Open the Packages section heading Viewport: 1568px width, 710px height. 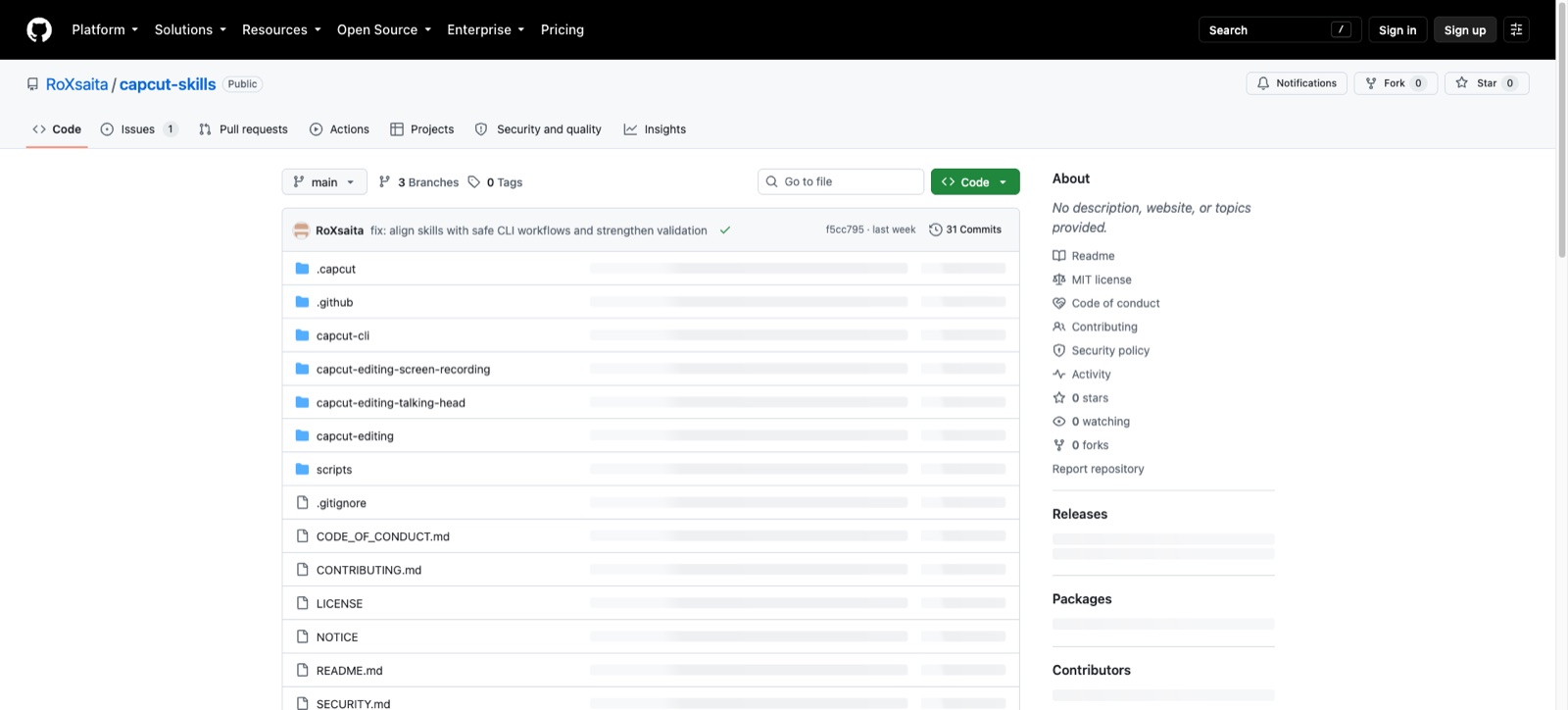pyautogui.click(x=1082, y=599)
